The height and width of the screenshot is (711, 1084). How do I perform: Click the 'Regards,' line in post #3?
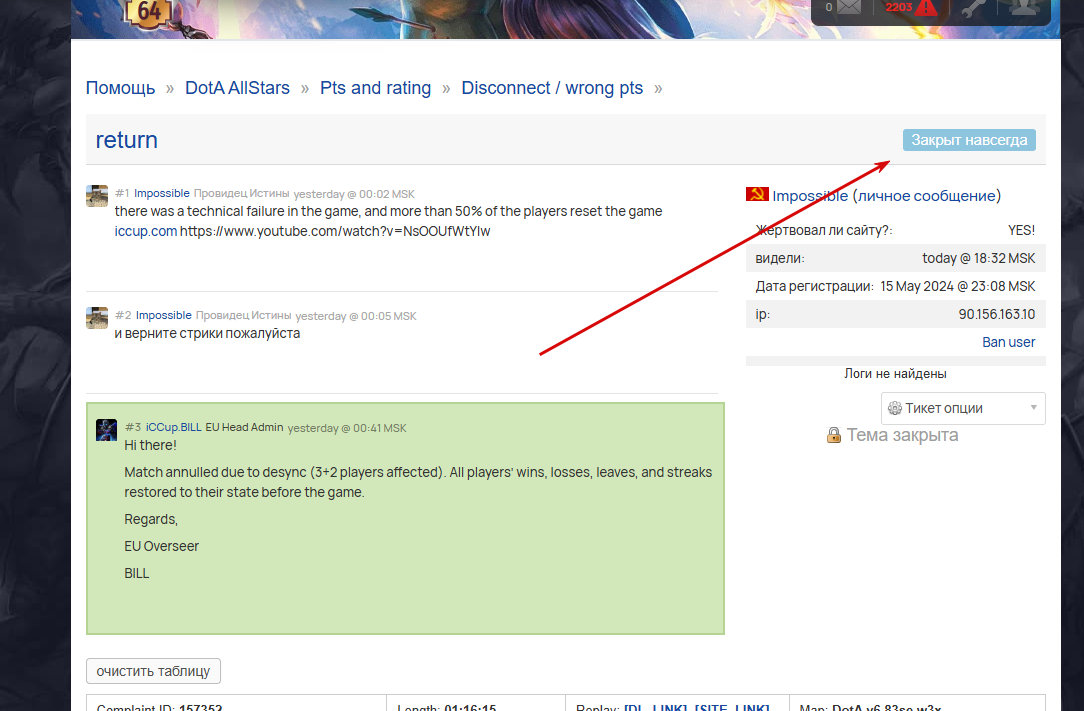point(151,519)
